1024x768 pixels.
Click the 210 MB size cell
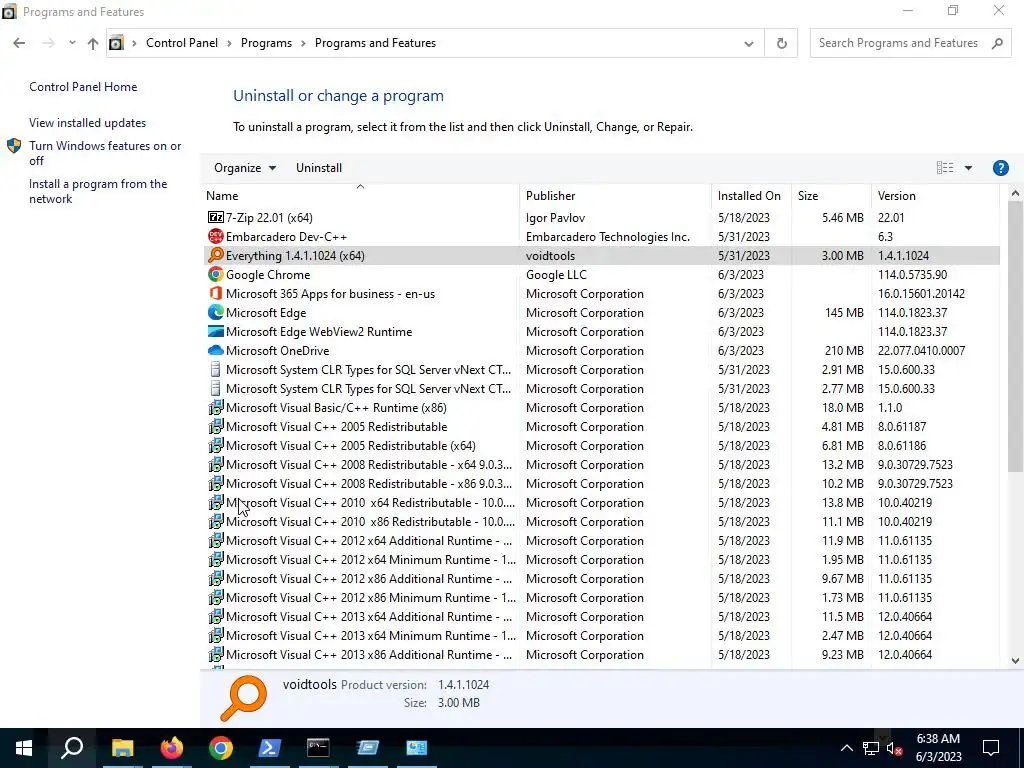pos(844,350)
